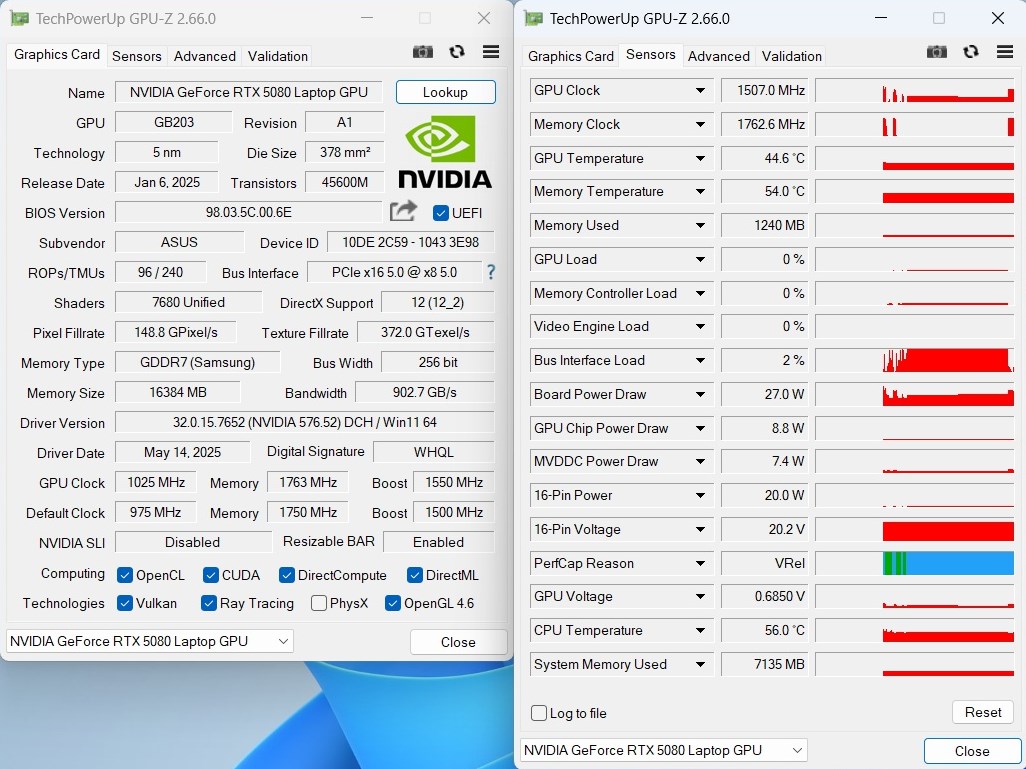Toggle the Vulkan checkbox
Viewport: 1026px width, 769px height.
tap(124, 603)
